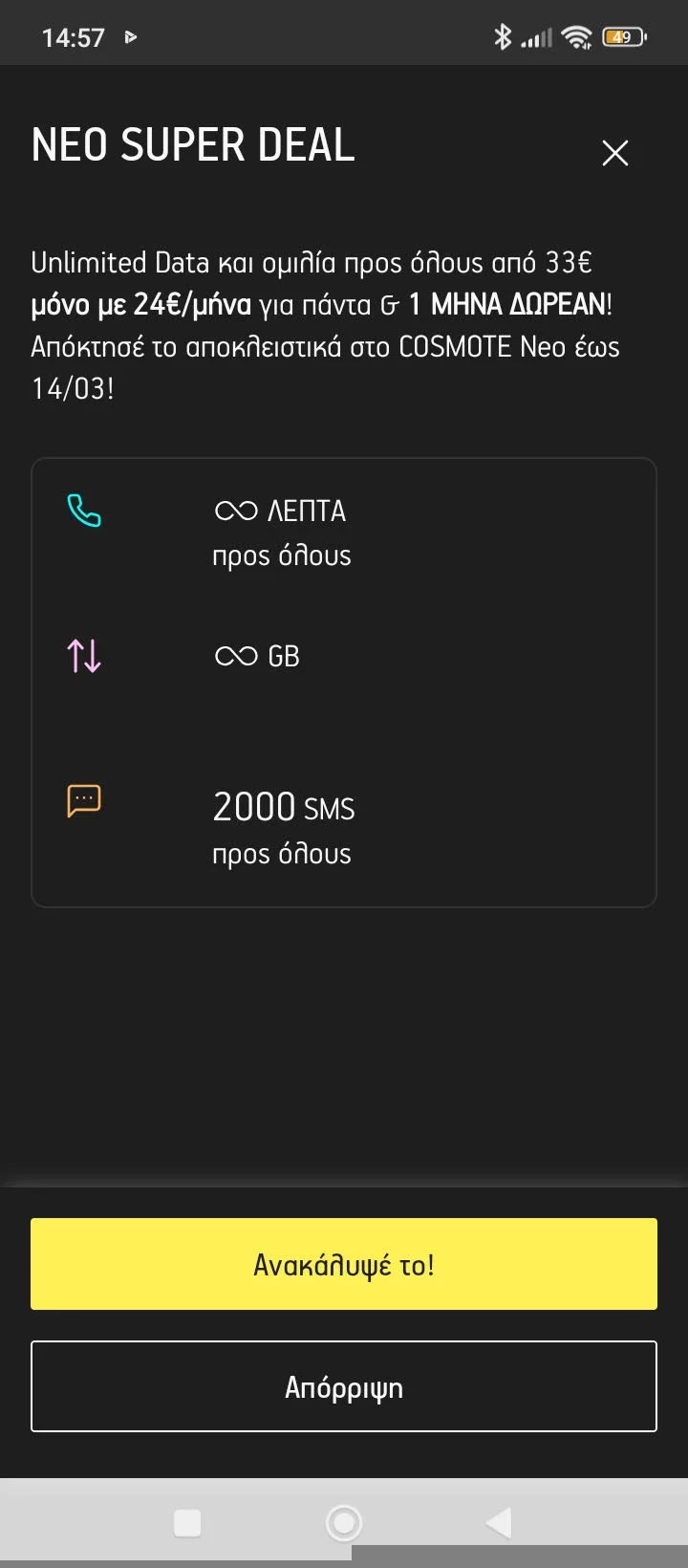Image resolution: width=688 pixels, height=1568 pixels.
Task: Tap the battery indicator icon
Action: coord(623,37)
